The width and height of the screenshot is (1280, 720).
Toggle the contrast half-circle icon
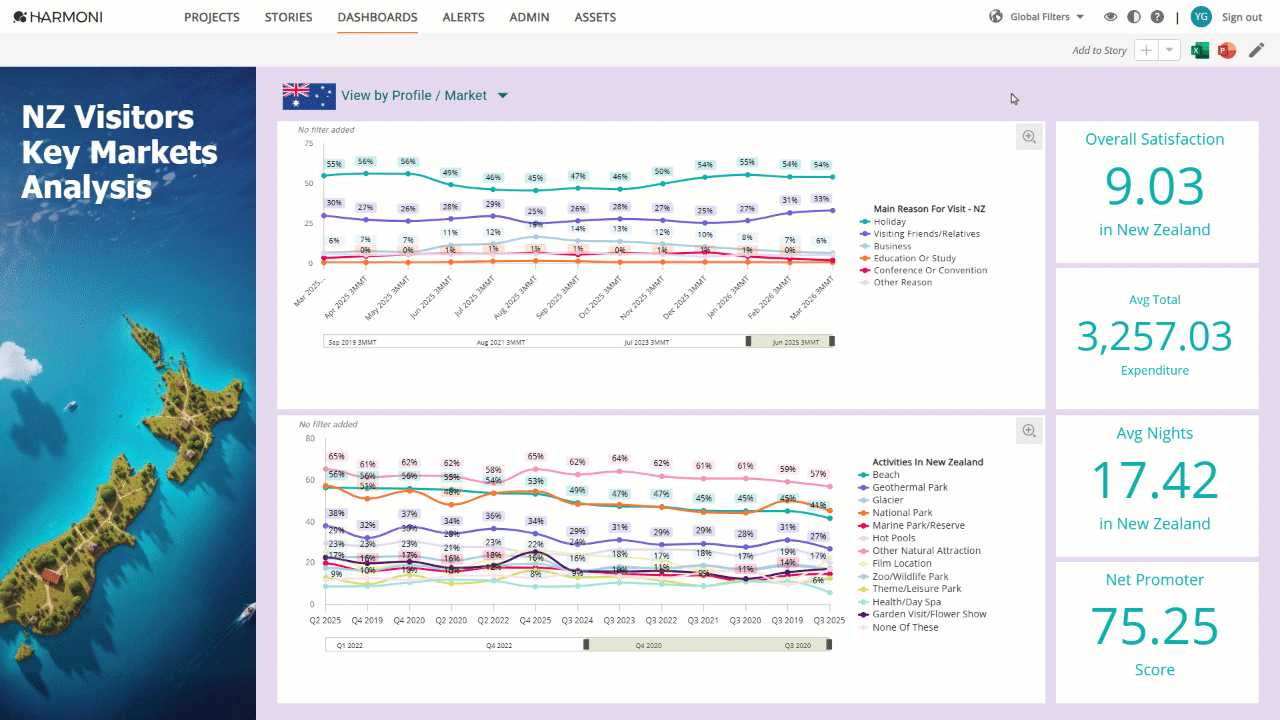click(x=1134, y=17)
